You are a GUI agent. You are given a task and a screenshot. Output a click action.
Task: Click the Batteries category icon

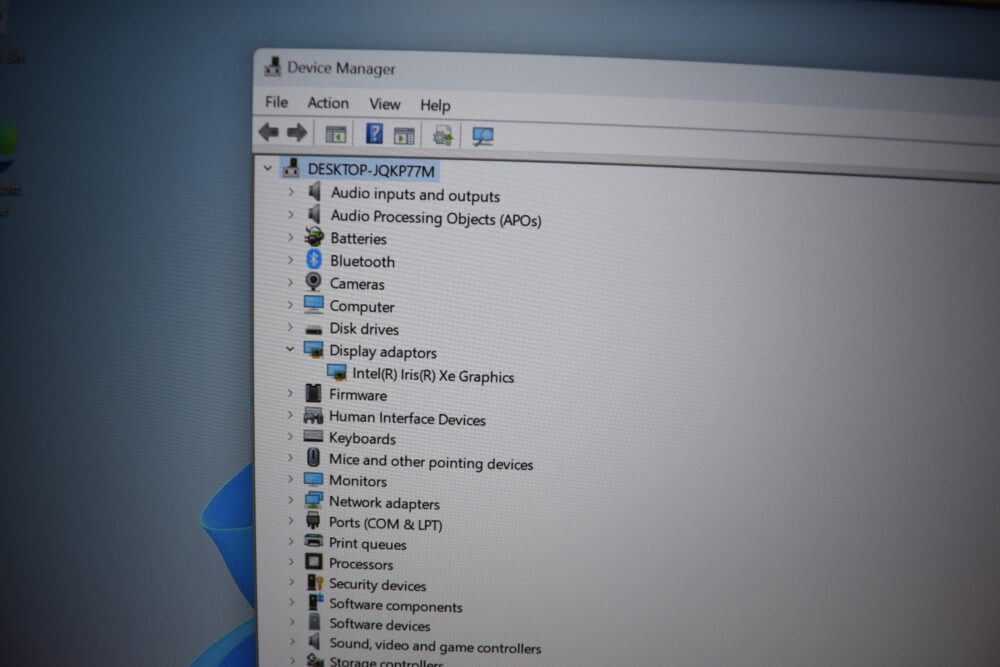pos(314,237)
